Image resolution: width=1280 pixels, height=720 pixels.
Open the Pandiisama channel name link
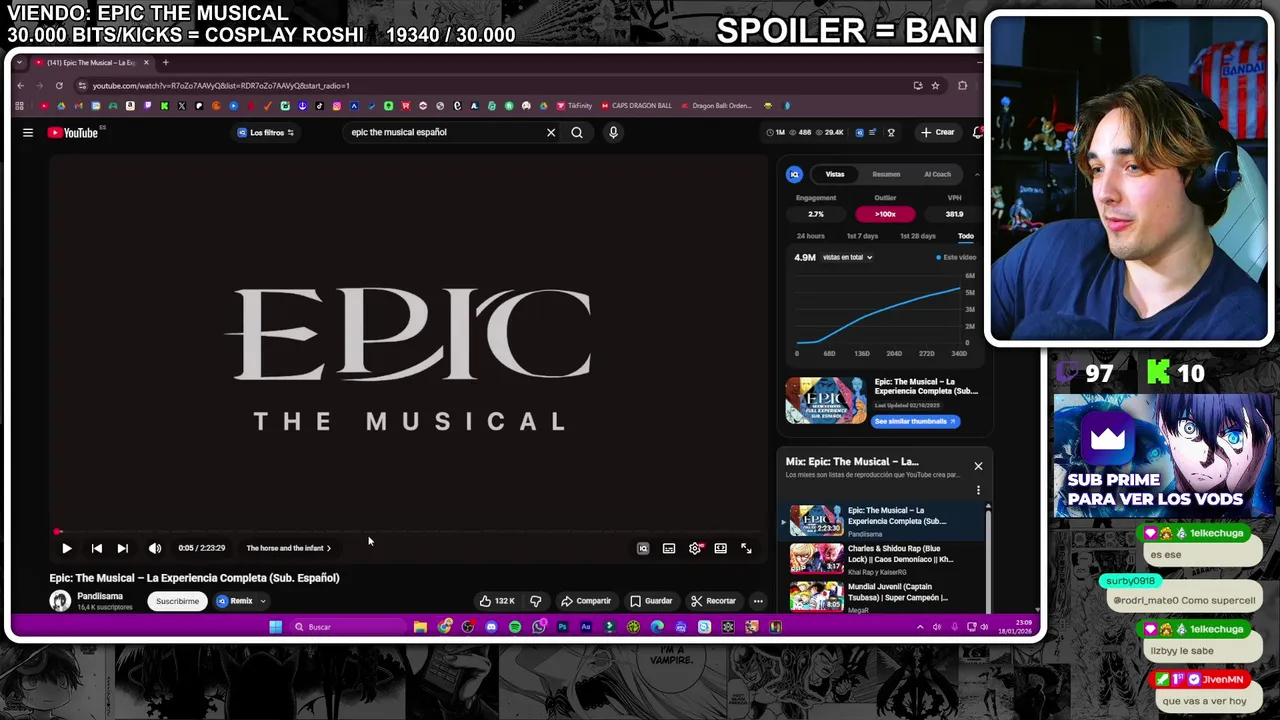click(100, 596)
